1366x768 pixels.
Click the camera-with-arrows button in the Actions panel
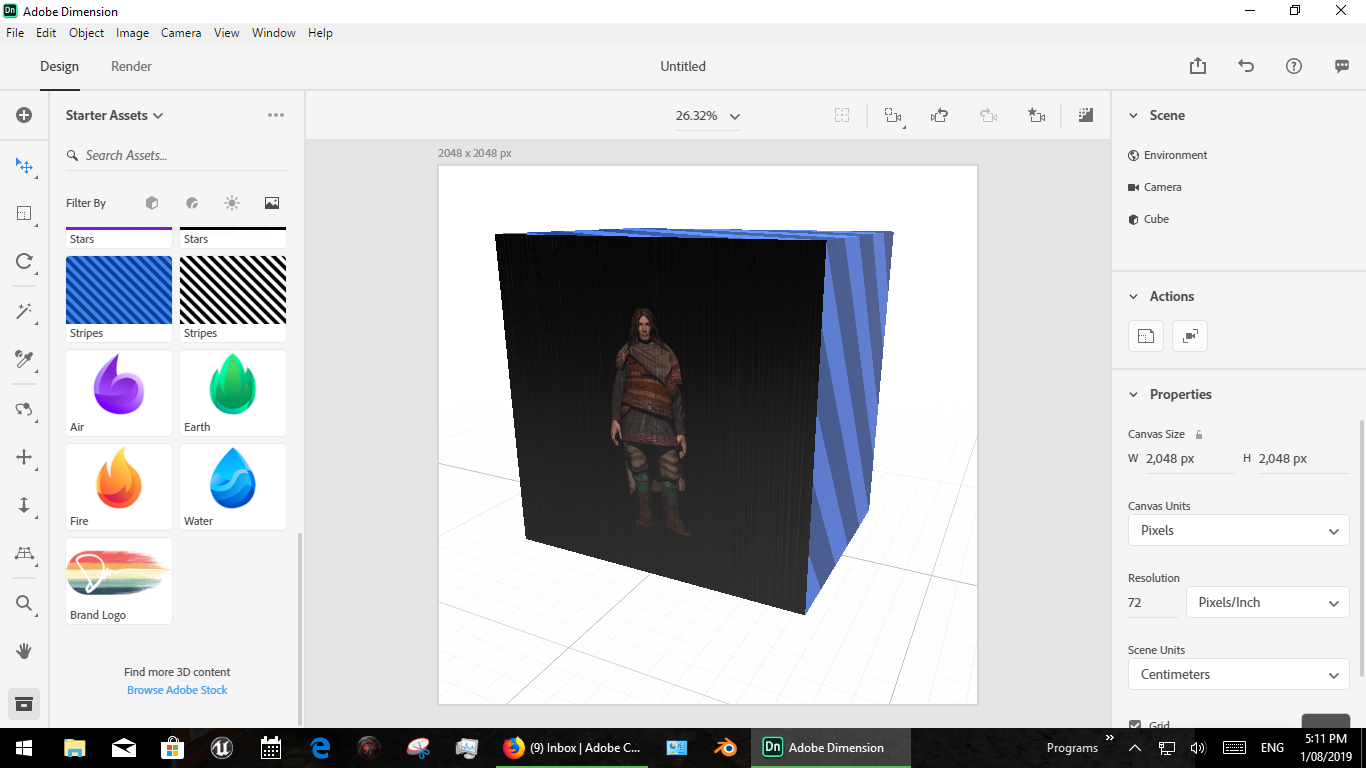pyautogui.click(x=1190, y=336)
